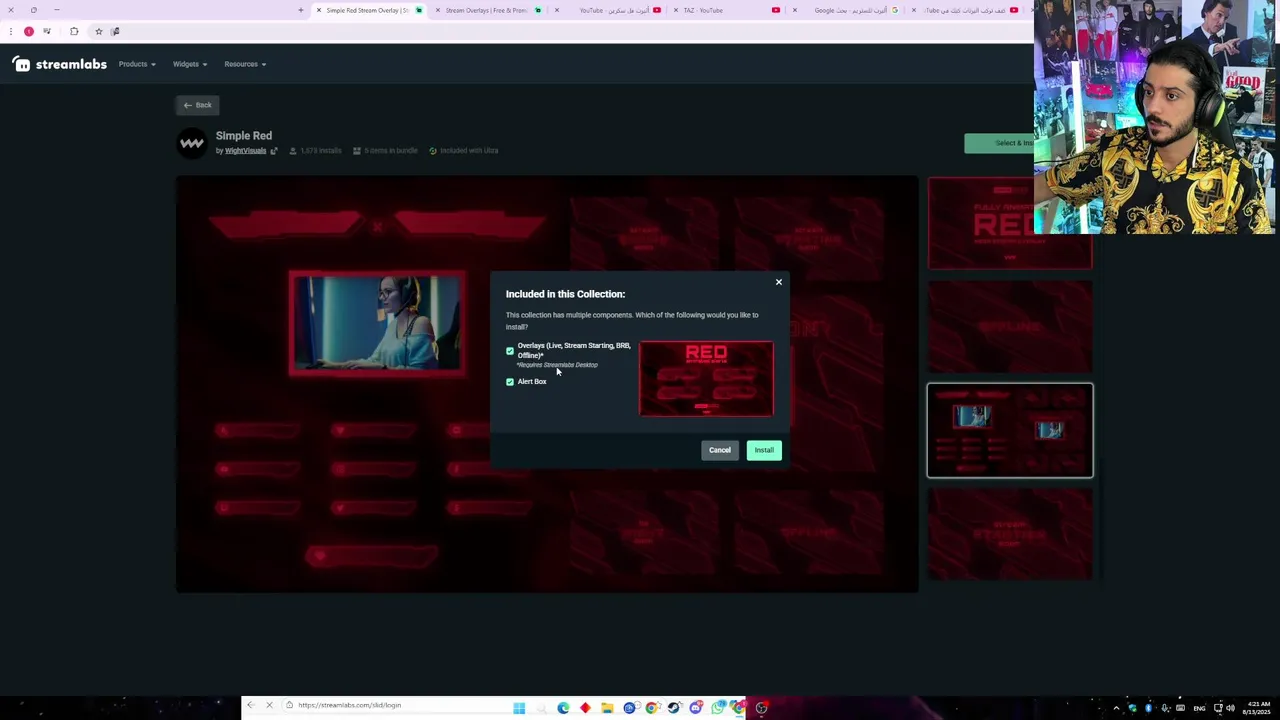This screenshot has height=720, width=1280.
Task: Open Discord from the taskbar
Action: pyautogui.click(x=696, y=708)
